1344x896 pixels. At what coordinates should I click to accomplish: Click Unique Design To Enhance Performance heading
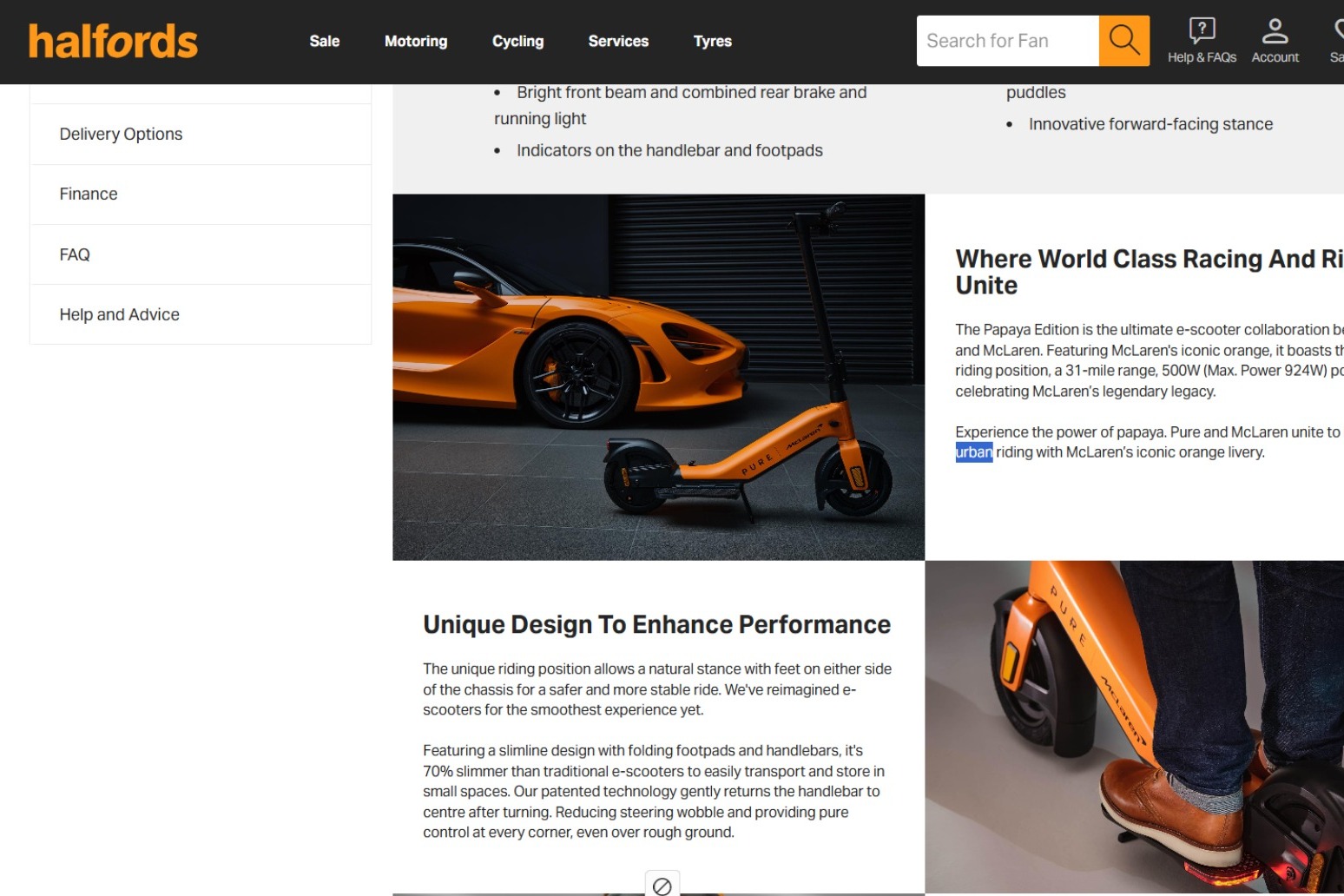pos(656,624)
